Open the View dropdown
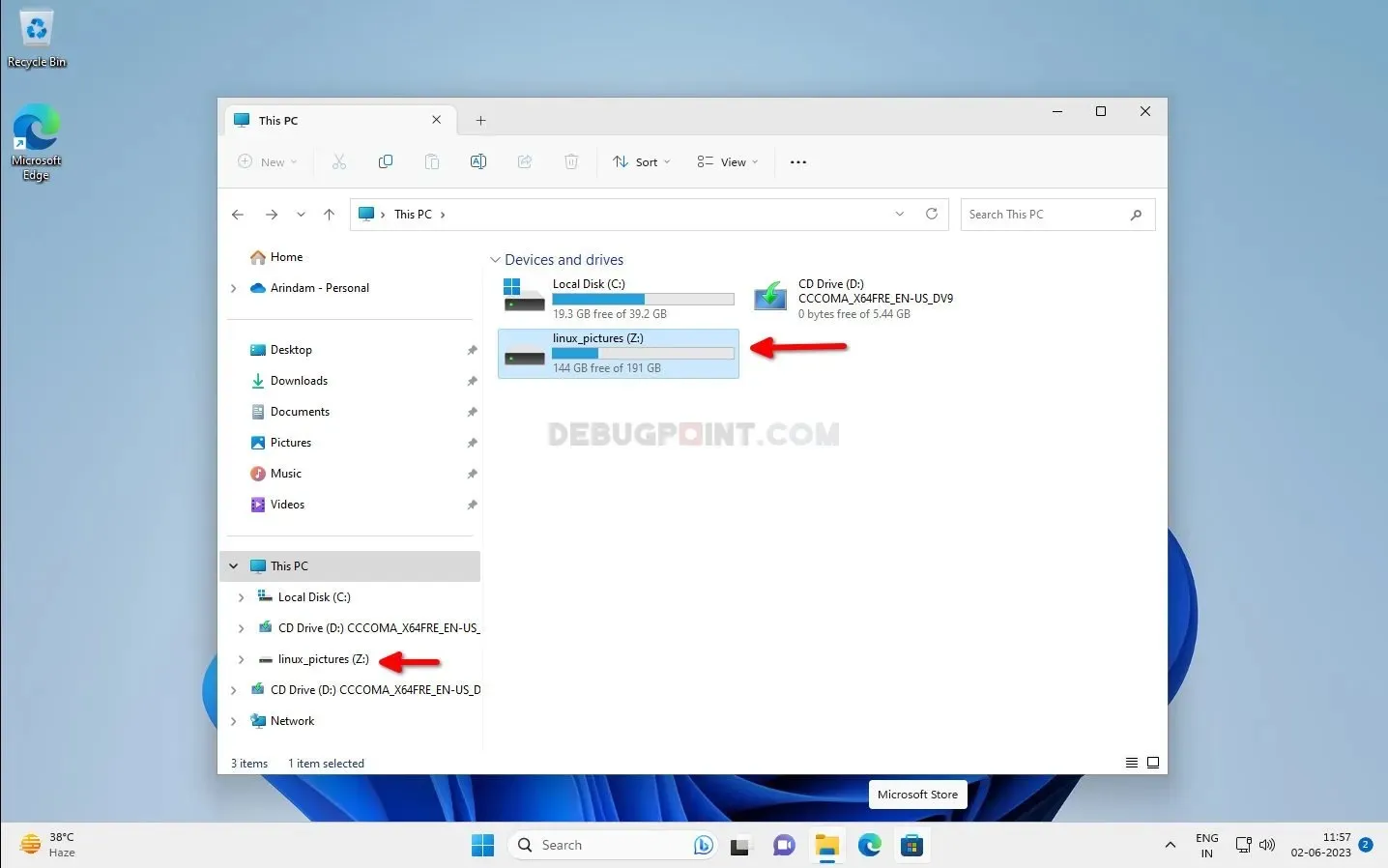1388x868 pixels. tap(727, 161)
